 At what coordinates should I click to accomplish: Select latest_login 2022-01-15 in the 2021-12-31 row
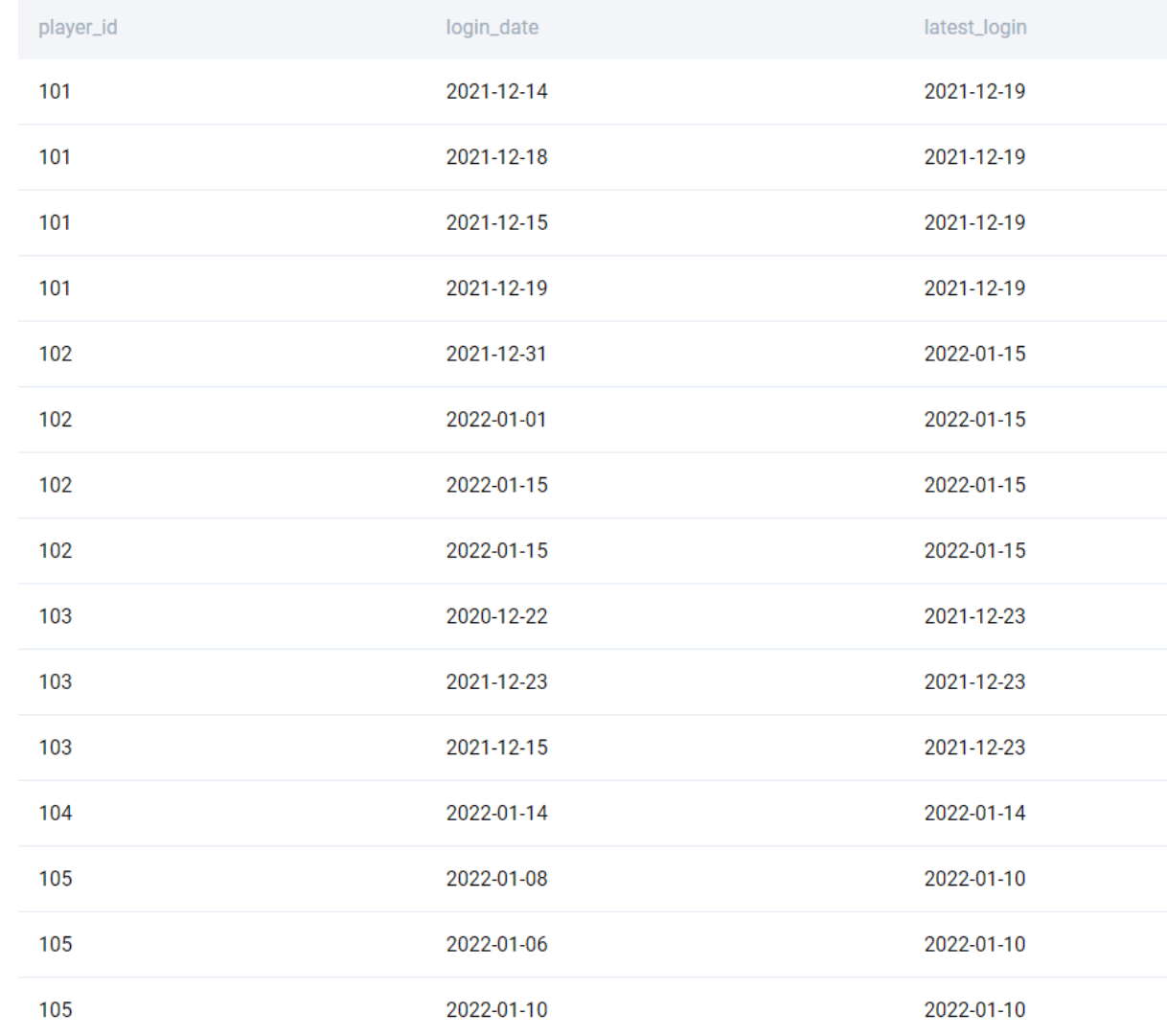click(x=975, y=354)
